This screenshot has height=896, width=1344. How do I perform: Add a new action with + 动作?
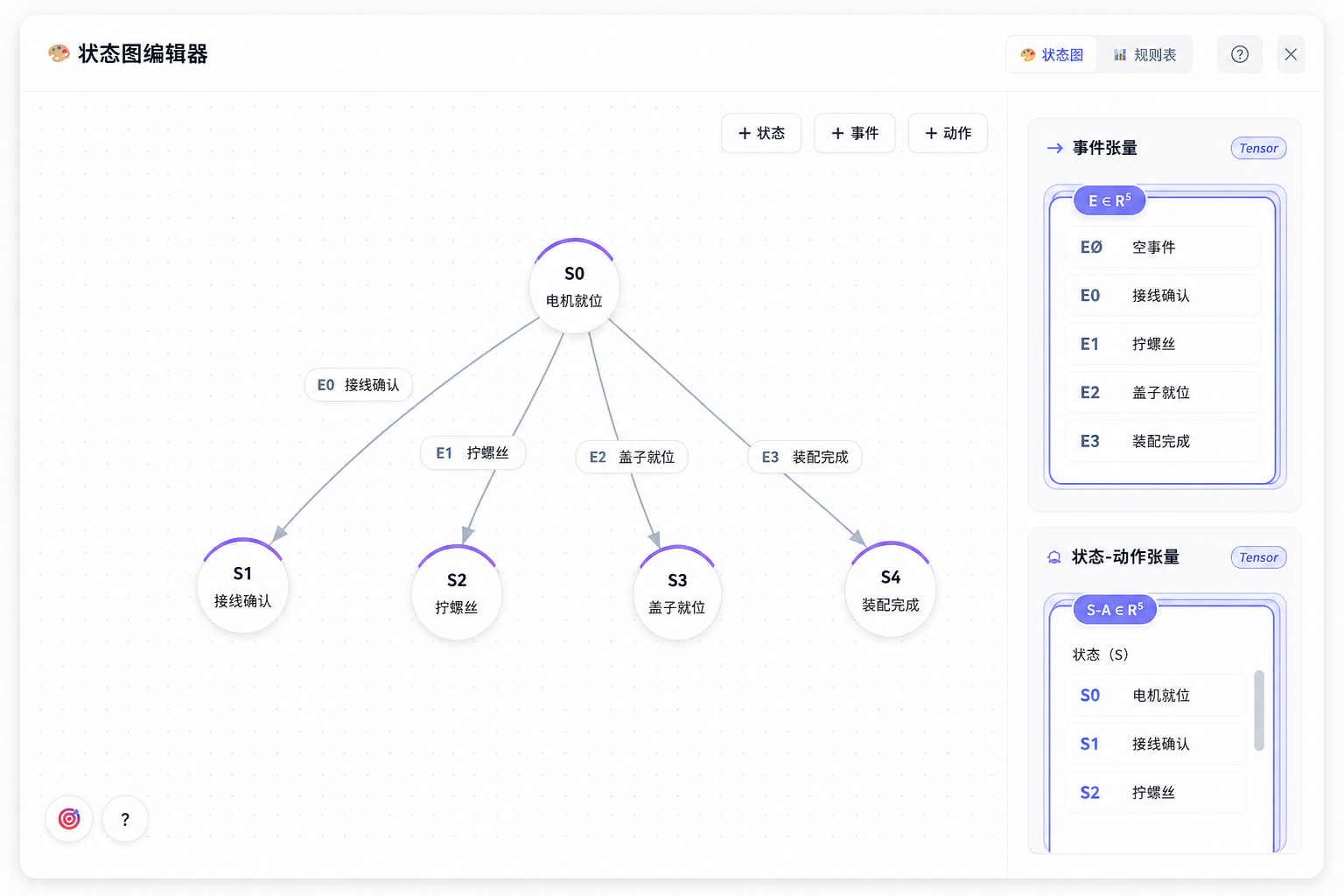[x=948, y=133]
